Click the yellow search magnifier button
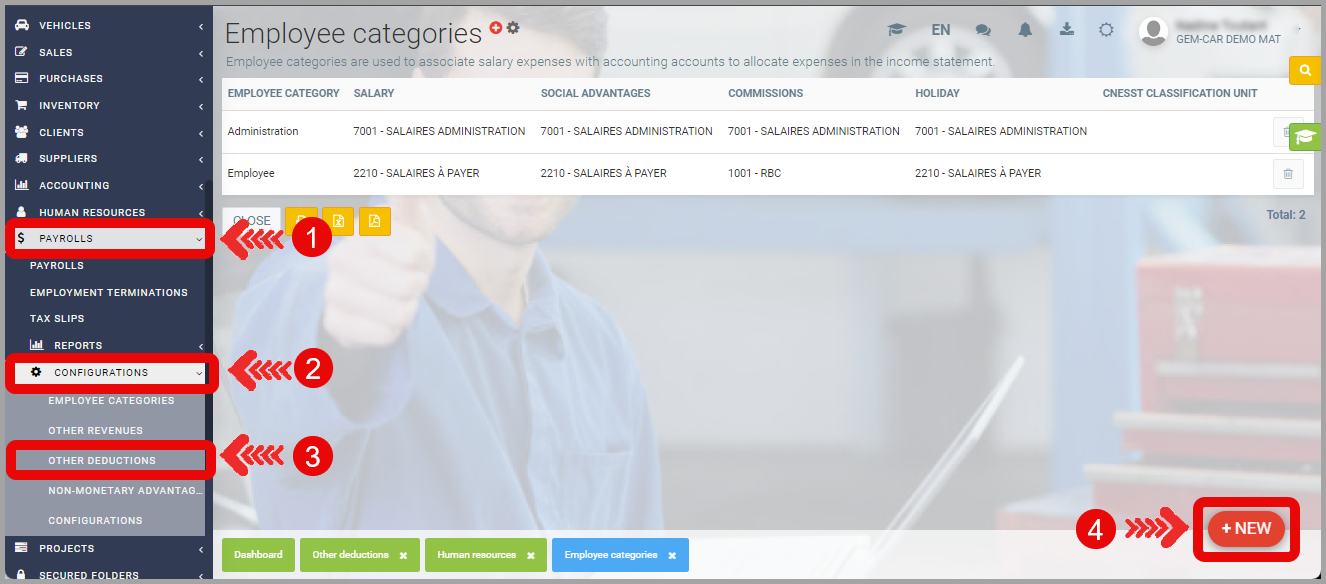The image size is (1326, 584). point(1305,71)
